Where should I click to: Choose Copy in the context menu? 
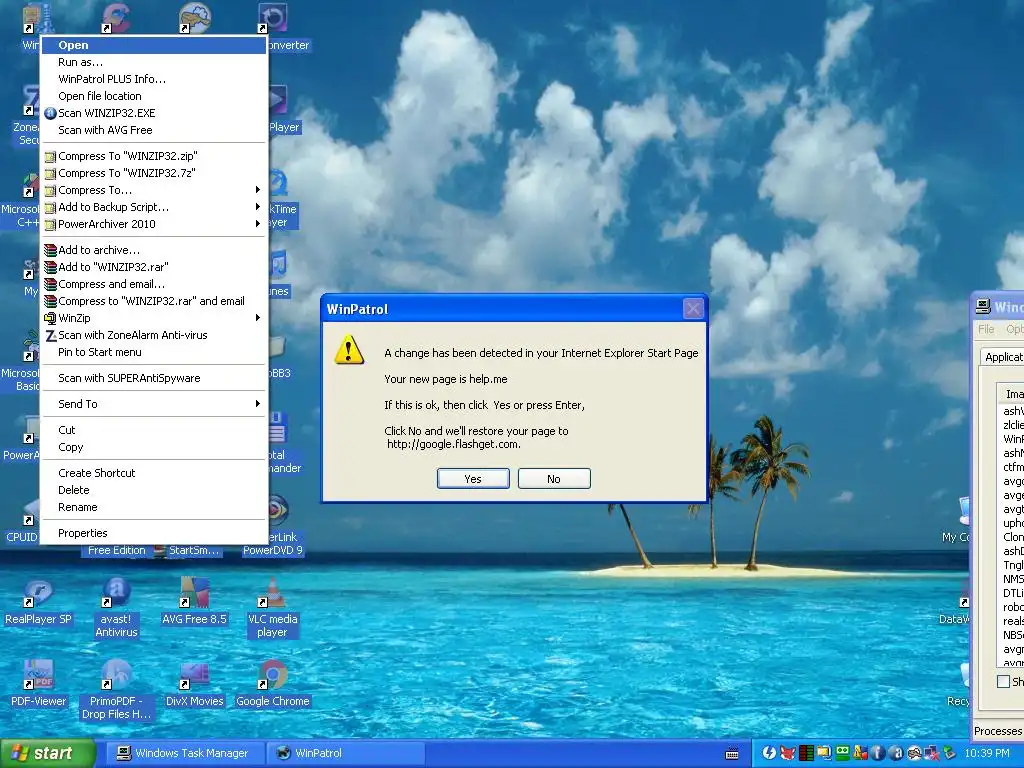tap(153, 447)
